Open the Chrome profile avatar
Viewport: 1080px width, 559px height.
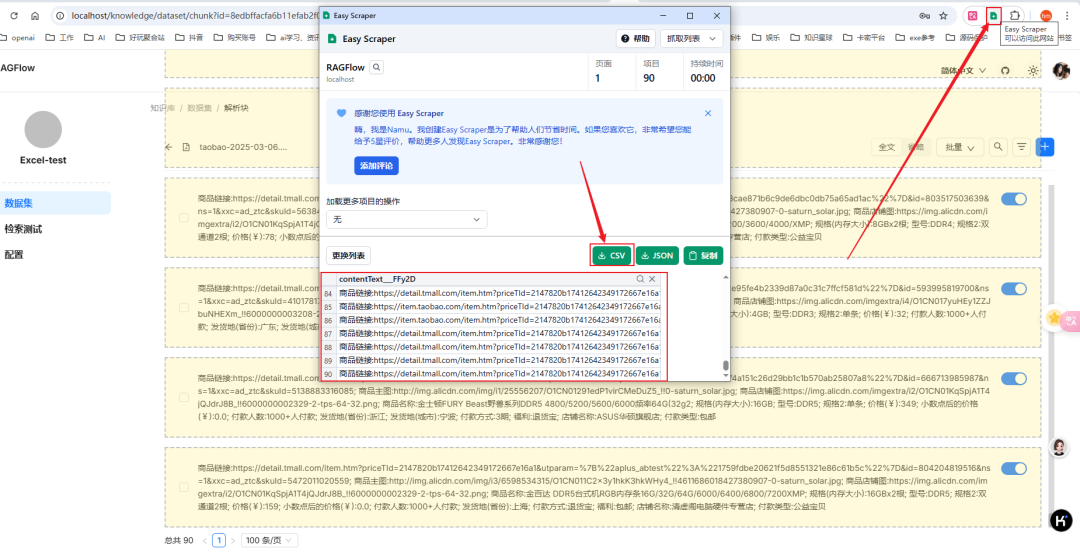(1046, 16)
